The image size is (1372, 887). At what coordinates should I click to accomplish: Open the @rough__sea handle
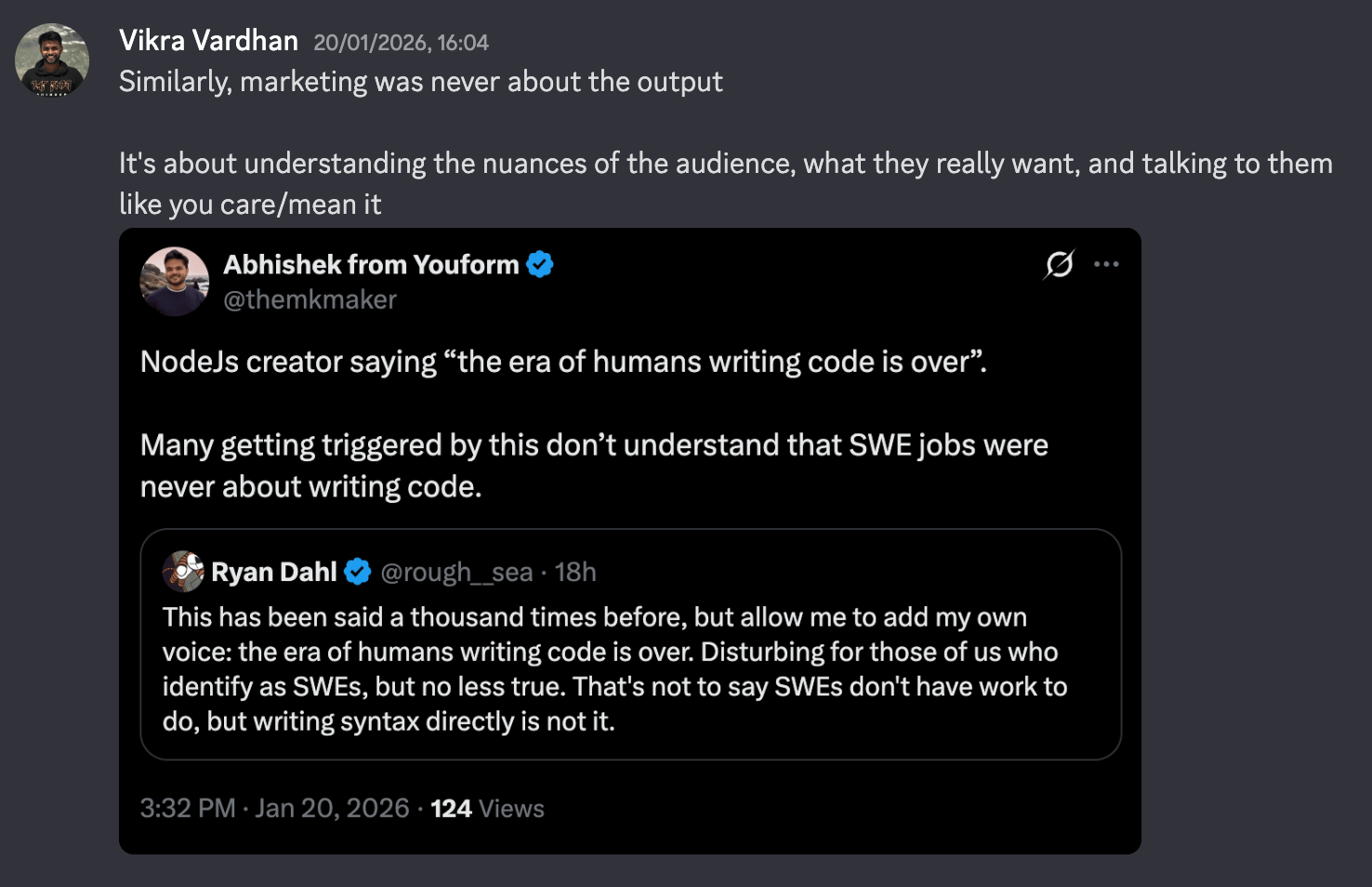pyautogui.click(x=456, y=572)
